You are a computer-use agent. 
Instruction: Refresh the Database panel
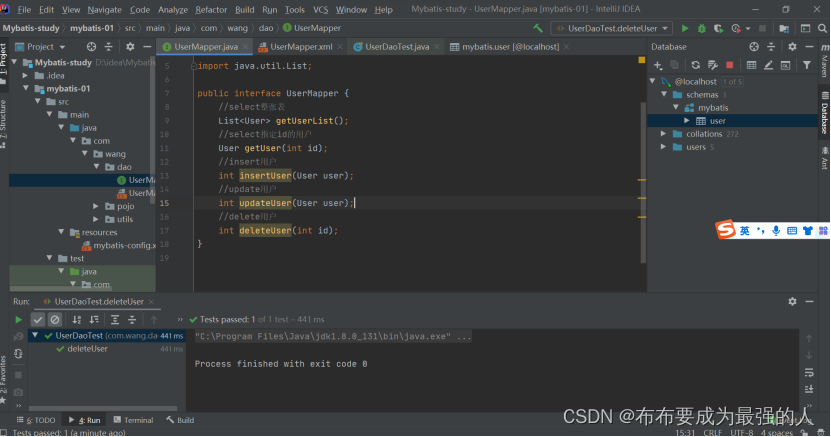coord(695,65)
